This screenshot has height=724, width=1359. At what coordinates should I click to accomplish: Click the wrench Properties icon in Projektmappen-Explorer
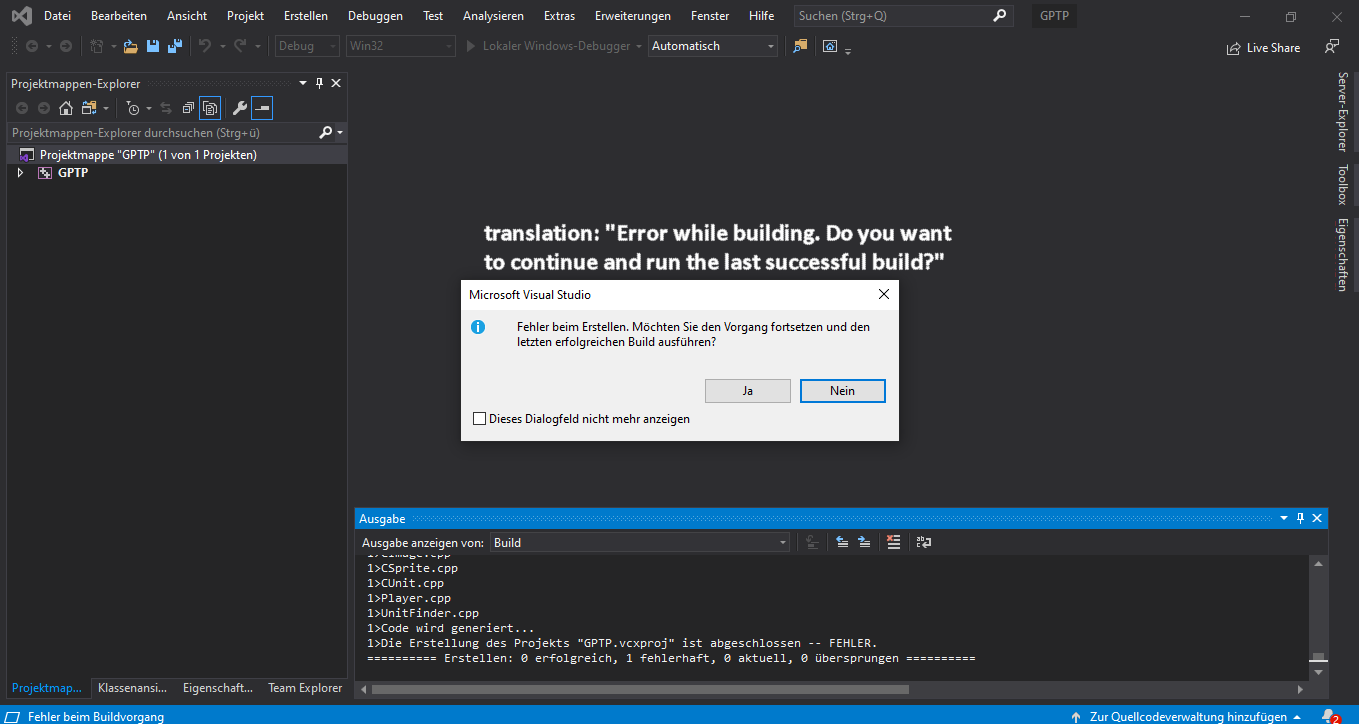click(x=239, y=108)
